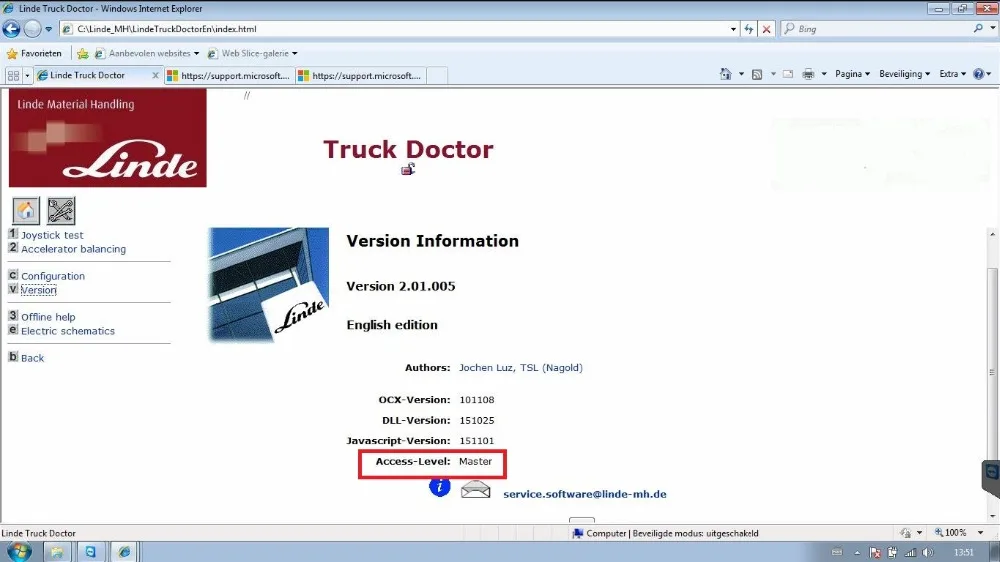Click the page vertical scrollbar
This screenshot has height=562, width=1000.
pos(992,375)
